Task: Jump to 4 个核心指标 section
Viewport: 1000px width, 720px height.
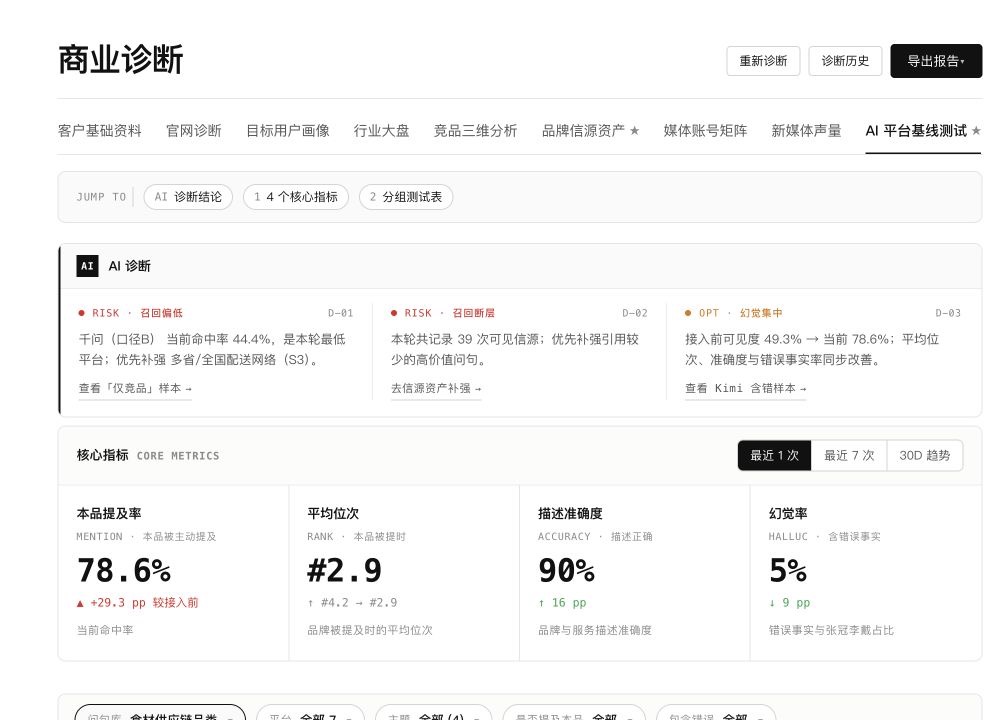Action: (296, 197)
